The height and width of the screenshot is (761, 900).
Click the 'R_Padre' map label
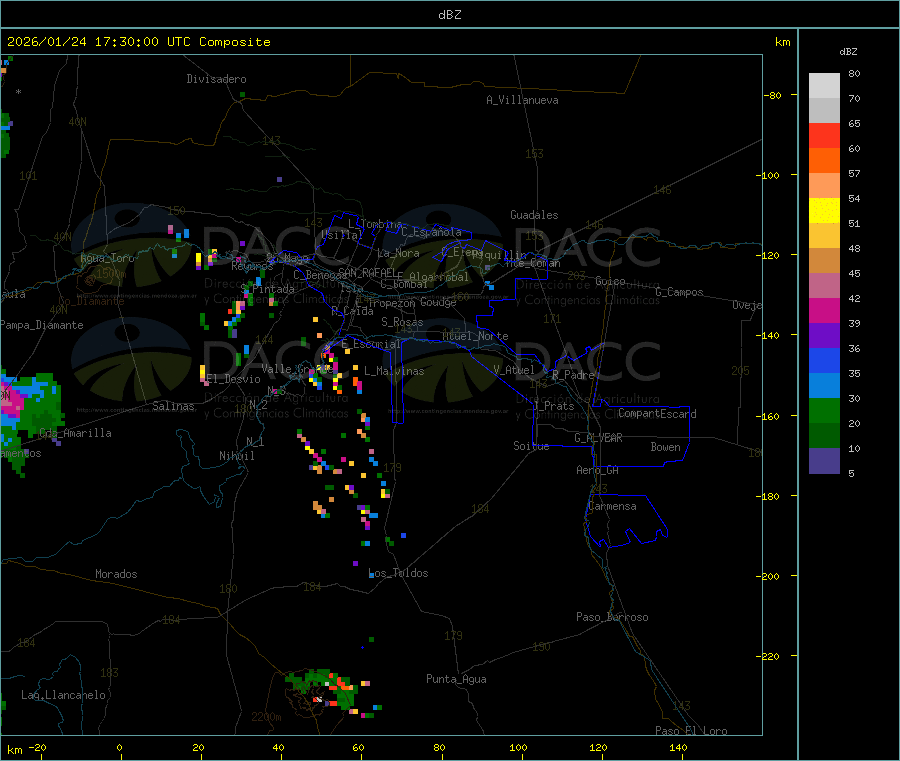(x=573, y=375)
